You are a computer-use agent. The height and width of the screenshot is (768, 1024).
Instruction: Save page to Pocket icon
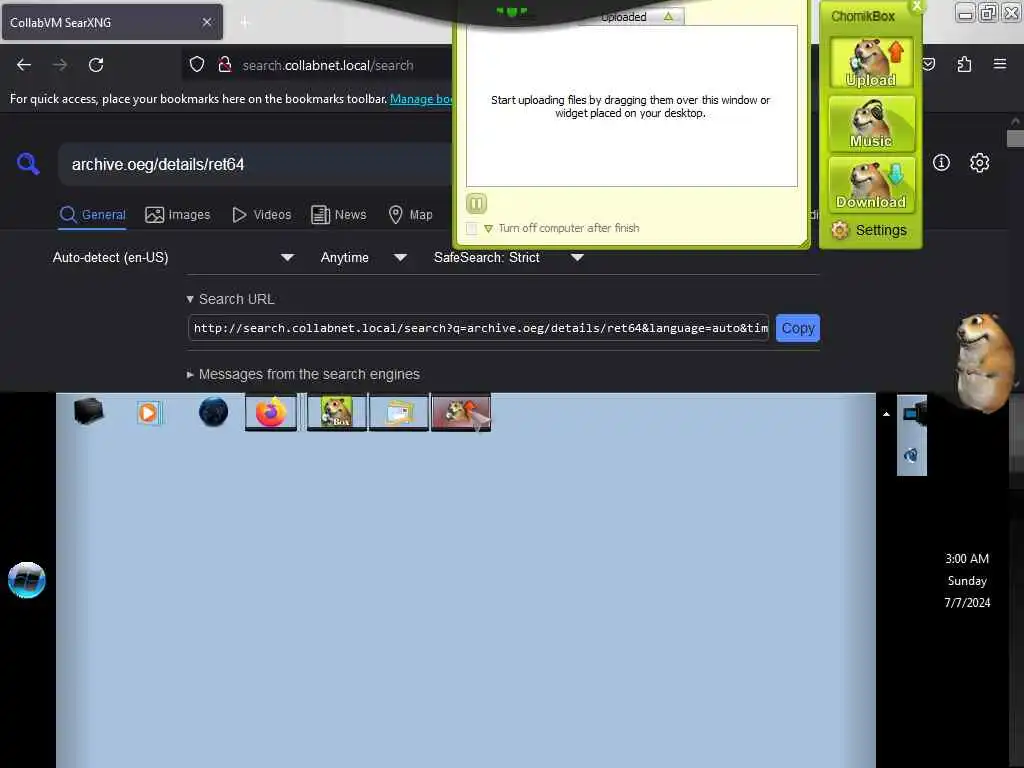(x=928, y=64)
